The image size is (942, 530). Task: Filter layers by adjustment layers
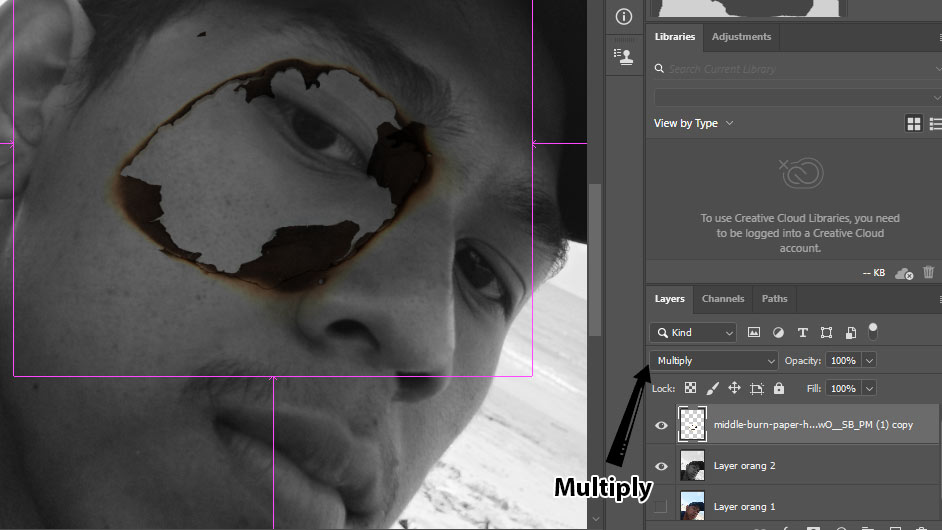coord(778,332)
